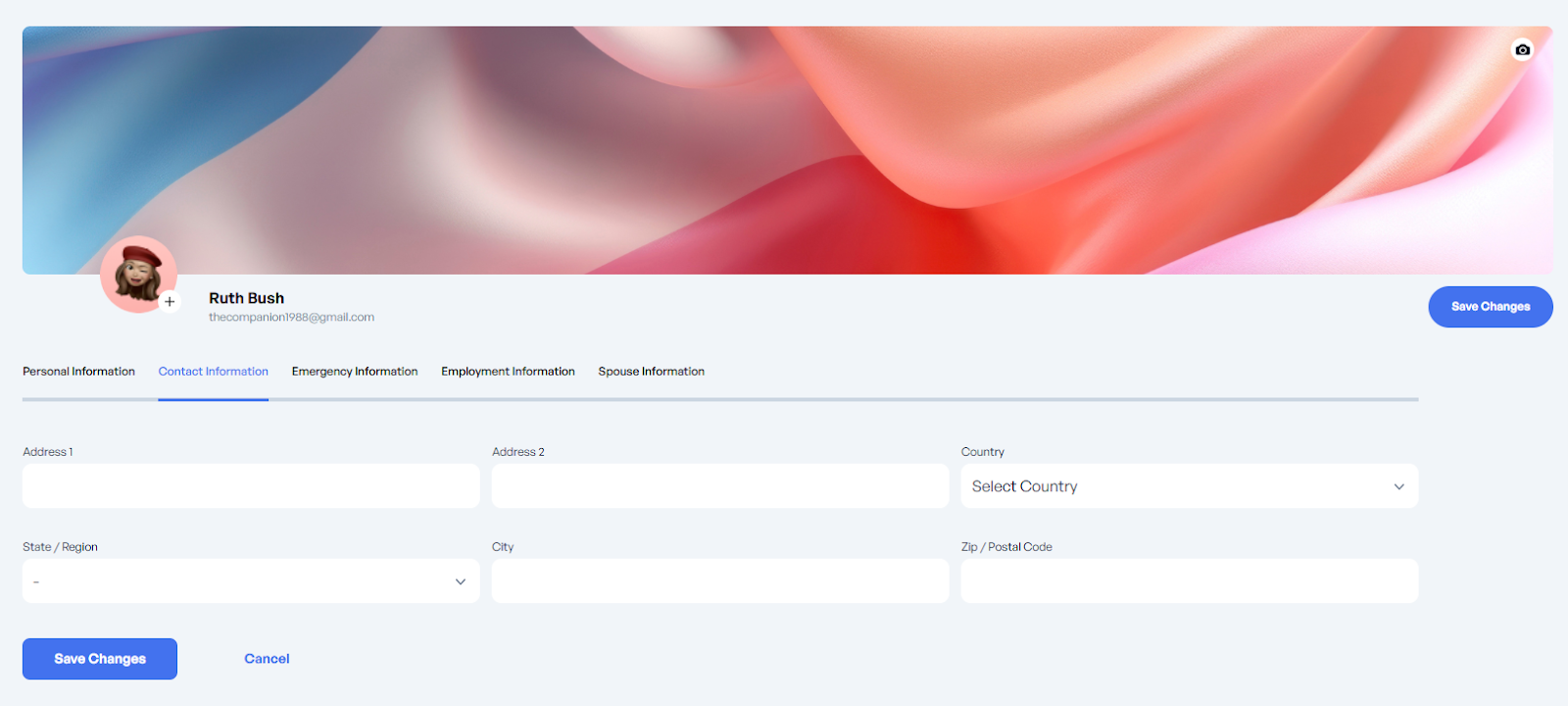Viewport: 1568px width, 706px height.
Task: Click the chevron arrow in the State / Region field
Action: tap(460, 582)
